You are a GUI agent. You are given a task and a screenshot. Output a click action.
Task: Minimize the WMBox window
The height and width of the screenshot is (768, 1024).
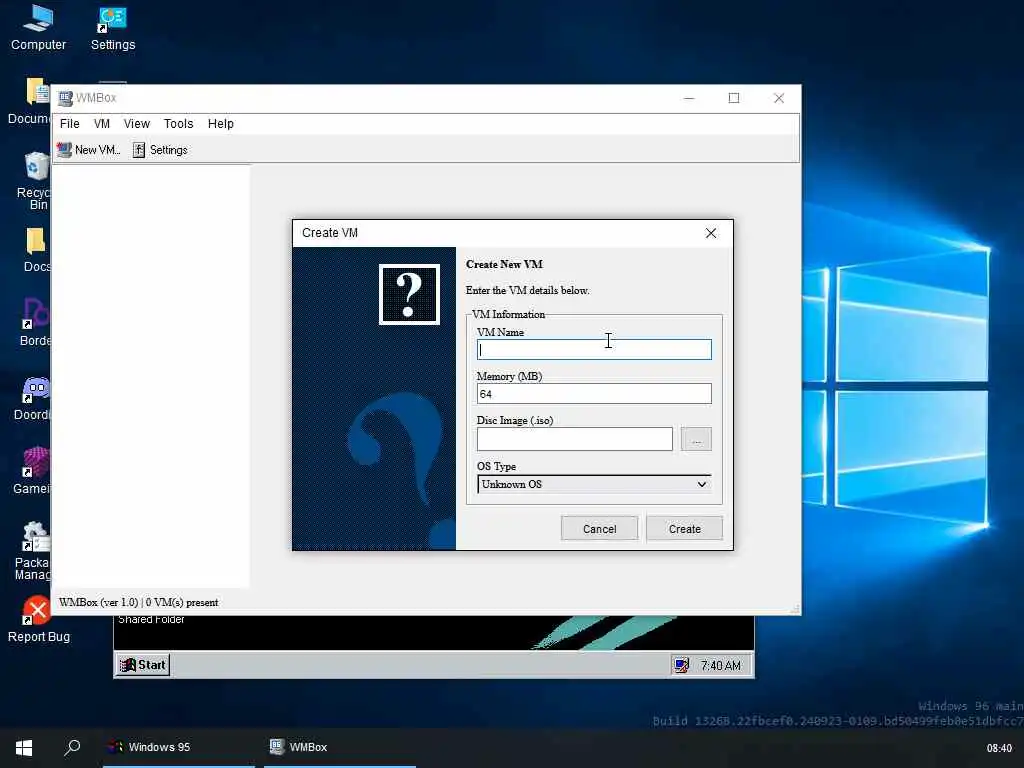[x=689, y=98]
